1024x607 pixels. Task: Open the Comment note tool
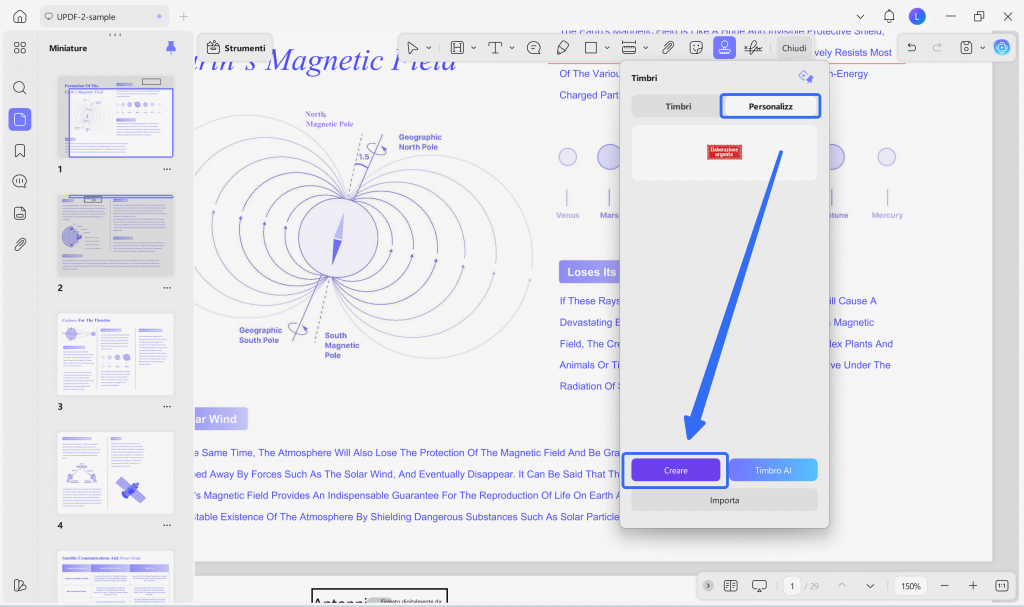click(x=534, y=48)
